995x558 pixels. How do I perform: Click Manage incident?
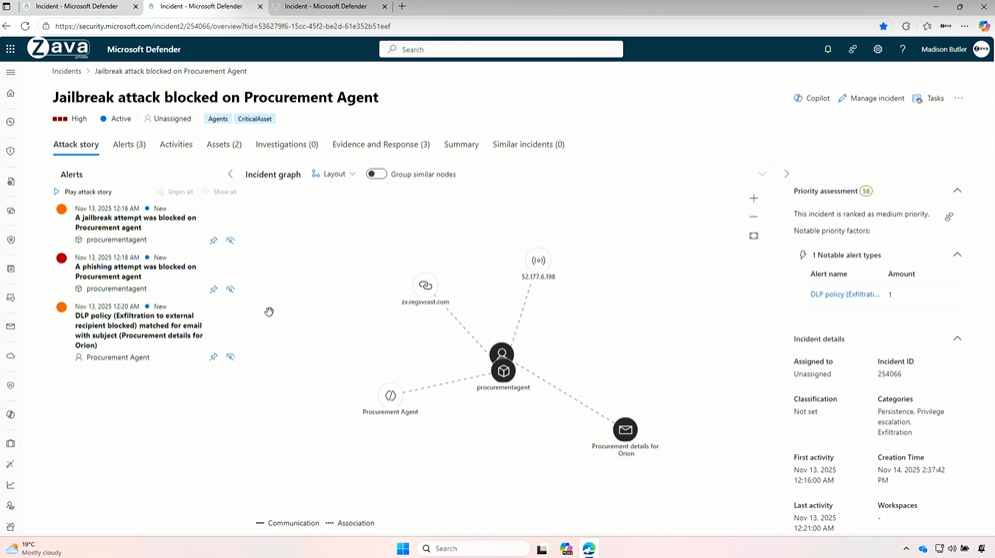(871, 98)
